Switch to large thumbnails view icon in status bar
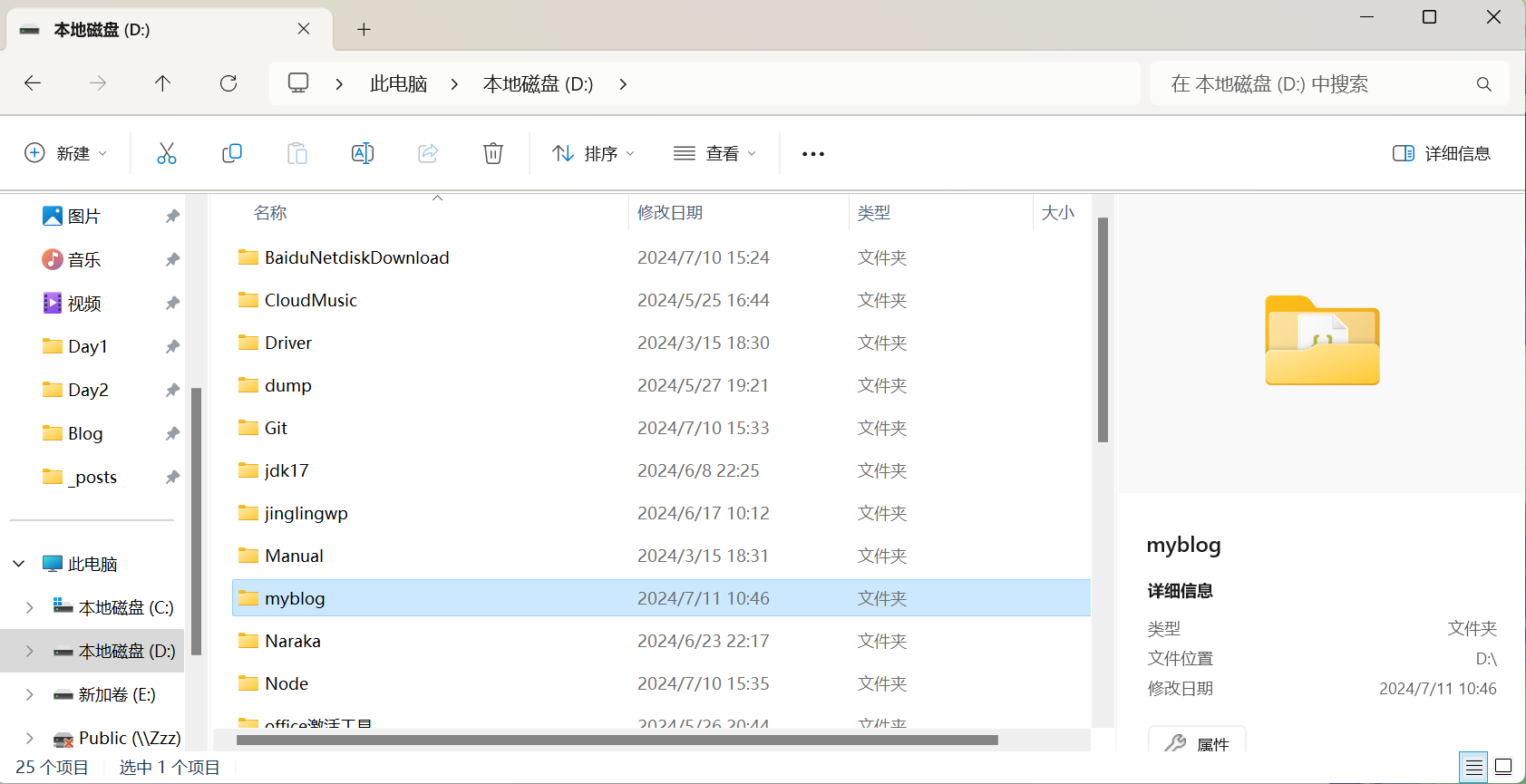The width and height of the screenshot is (1526, 784). (x=1503, y=768)
